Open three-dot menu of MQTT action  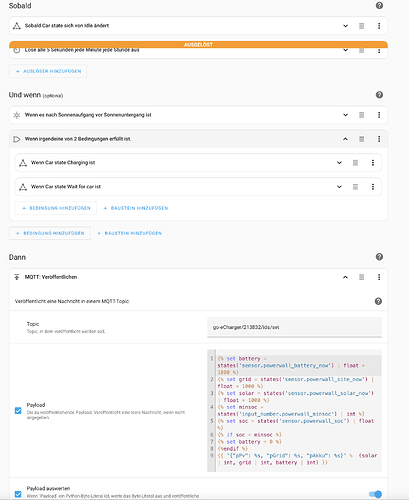[x=379, y=277]
